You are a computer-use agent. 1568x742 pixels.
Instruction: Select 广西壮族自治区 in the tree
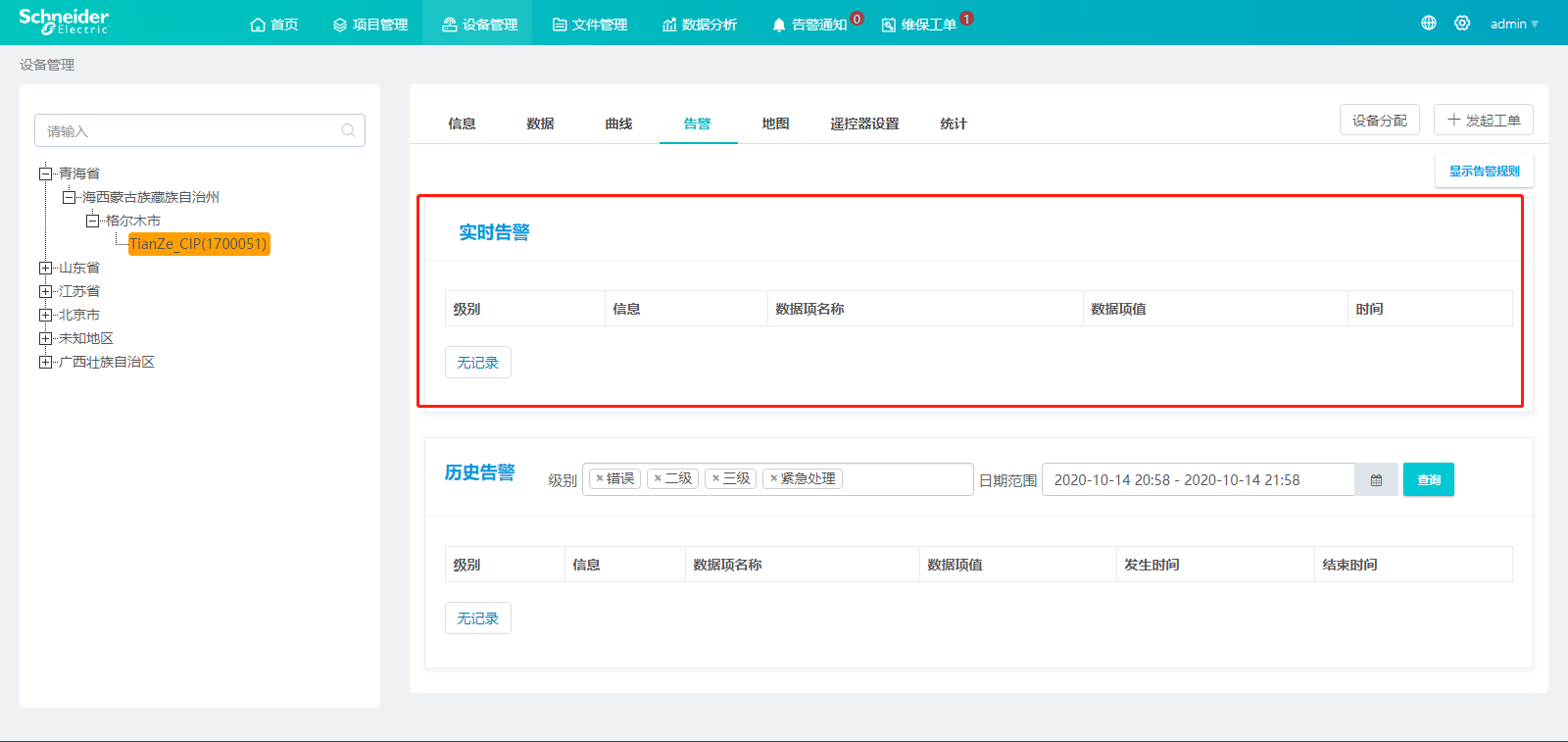pos(107,362)
